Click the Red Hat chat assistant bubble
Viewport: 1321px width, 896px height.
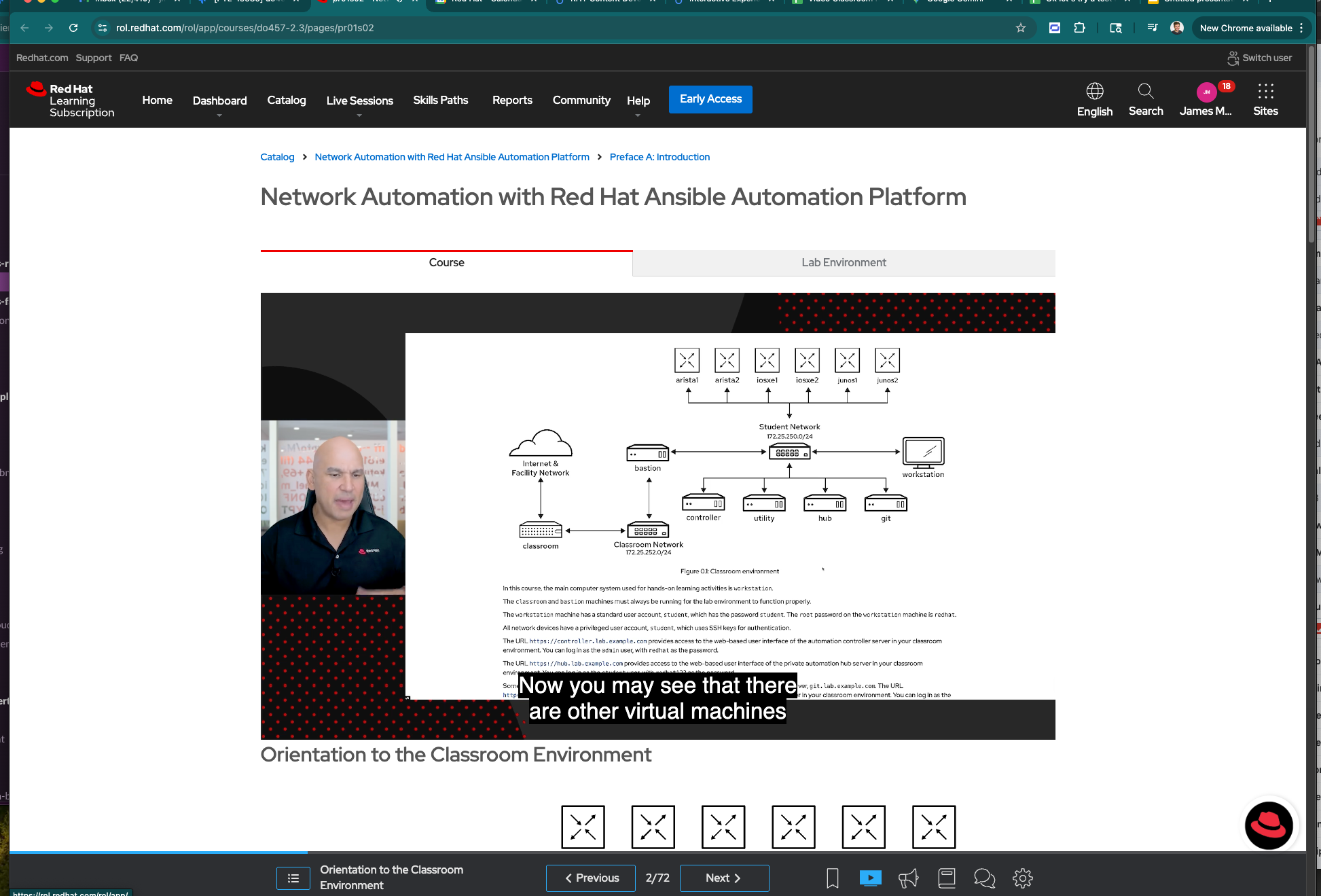pos(1268,825)
